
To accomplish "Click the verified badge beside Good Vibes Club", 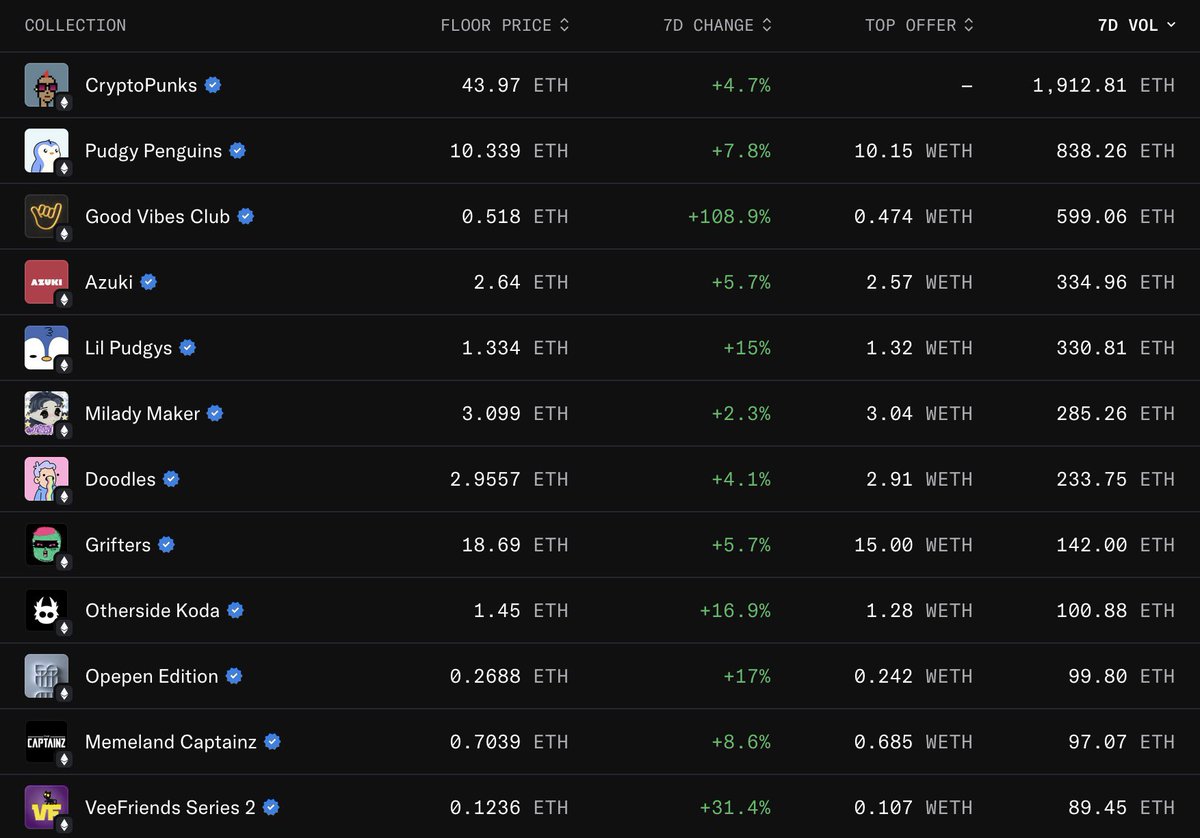I will pos(246,216).
